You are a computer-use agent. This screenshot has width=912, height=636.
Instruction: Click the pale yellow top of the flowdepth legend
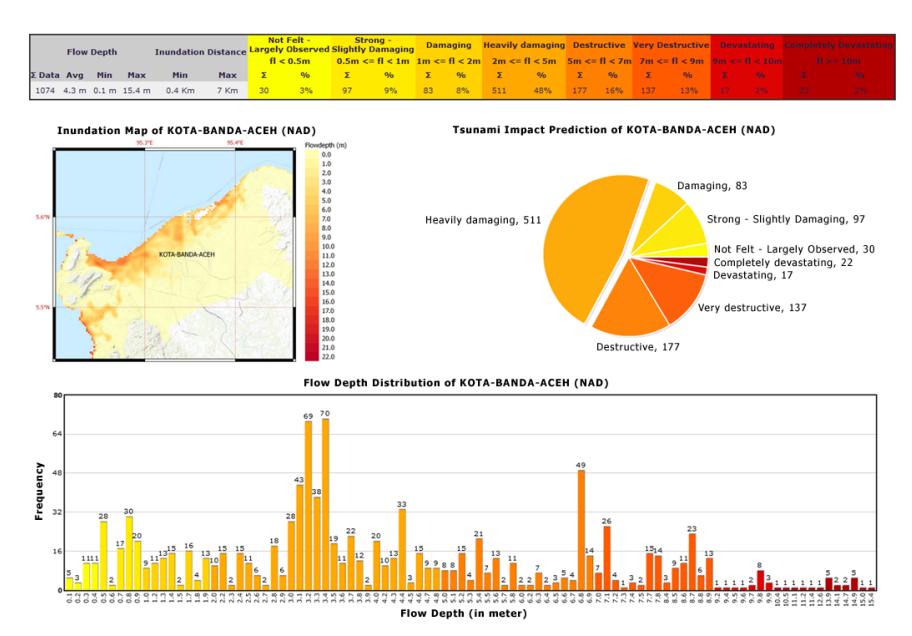(x=312, y=155)
